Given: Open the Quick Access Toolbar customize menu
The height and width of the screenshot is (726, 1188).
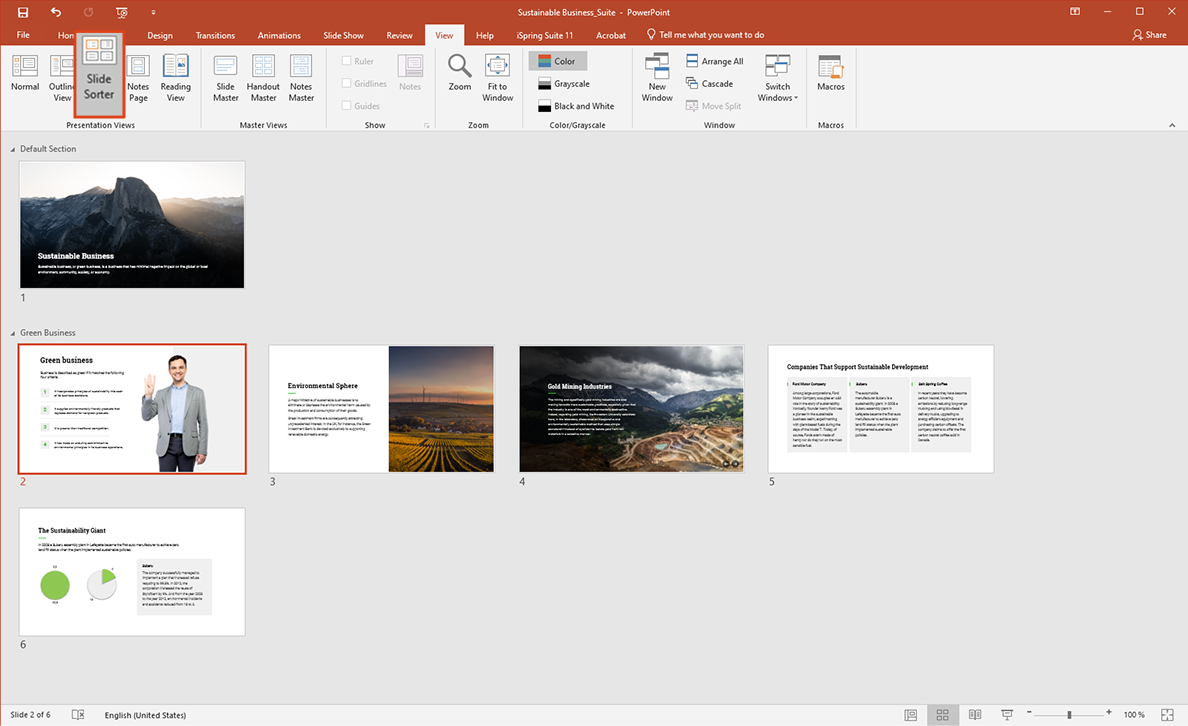Looking at the screenshot, I should coord(154,12).
